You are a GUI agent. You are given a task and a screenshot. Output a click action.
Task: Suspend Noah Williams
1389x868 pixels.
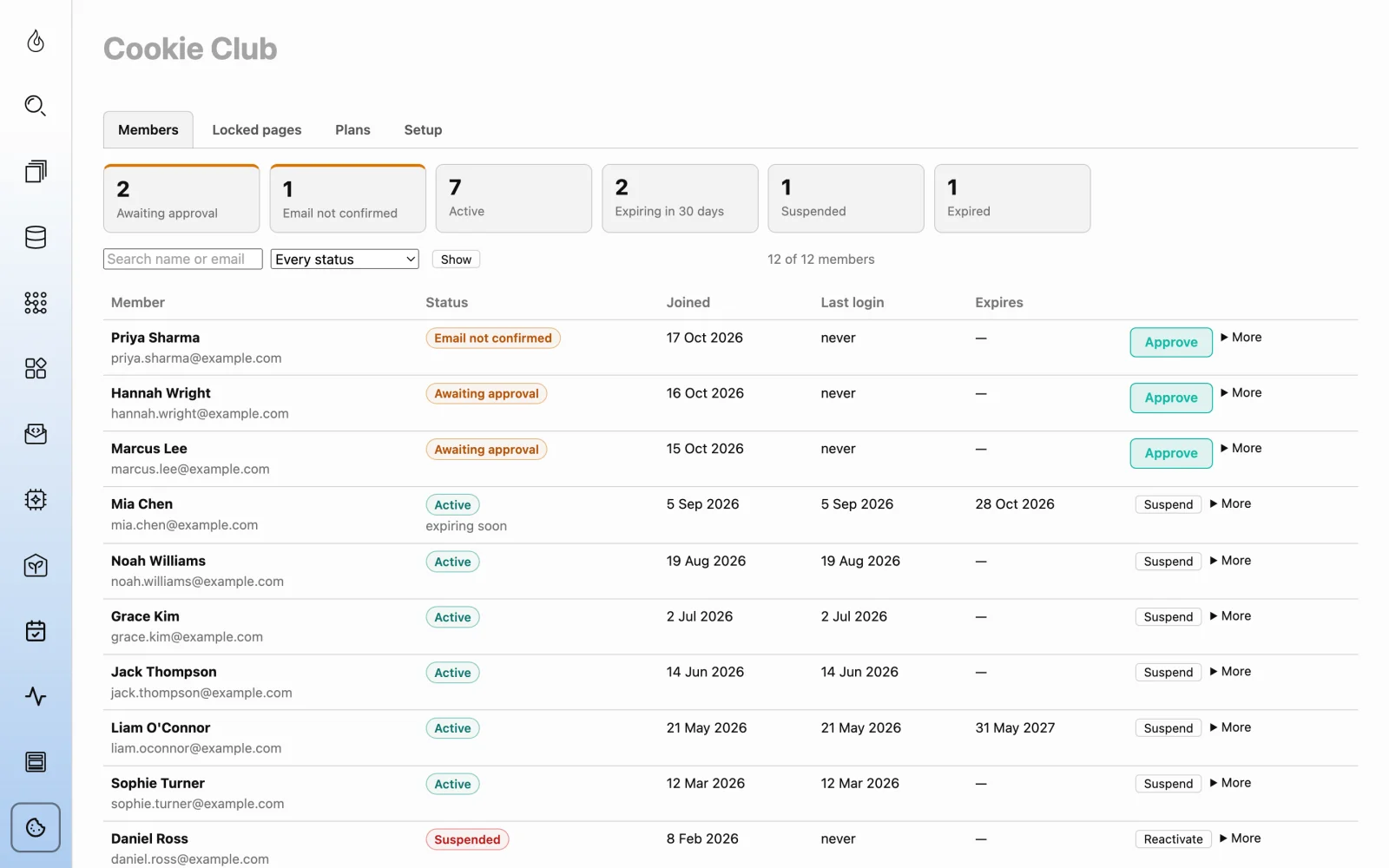1168,561
